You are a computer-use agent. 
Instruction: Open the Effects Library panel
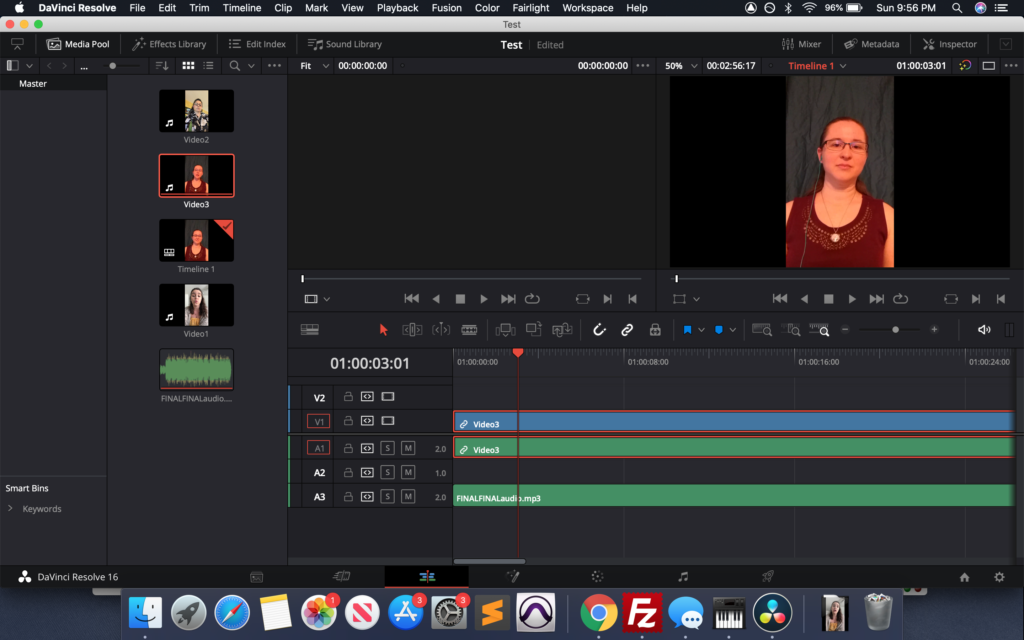pos(170,44)
